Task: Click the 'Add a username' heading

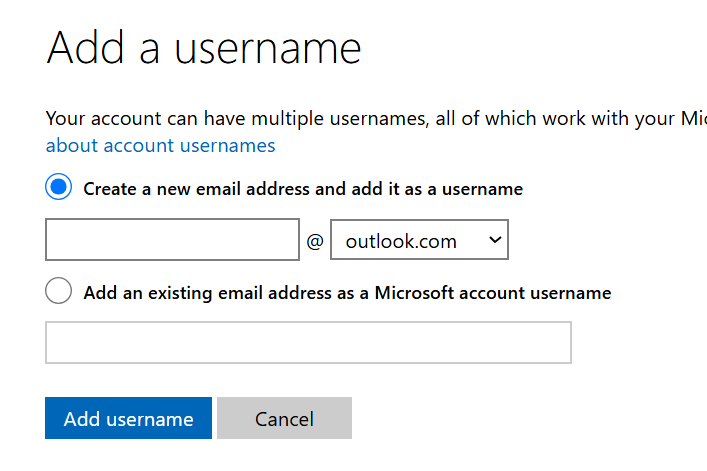Action: pos(204,47)
